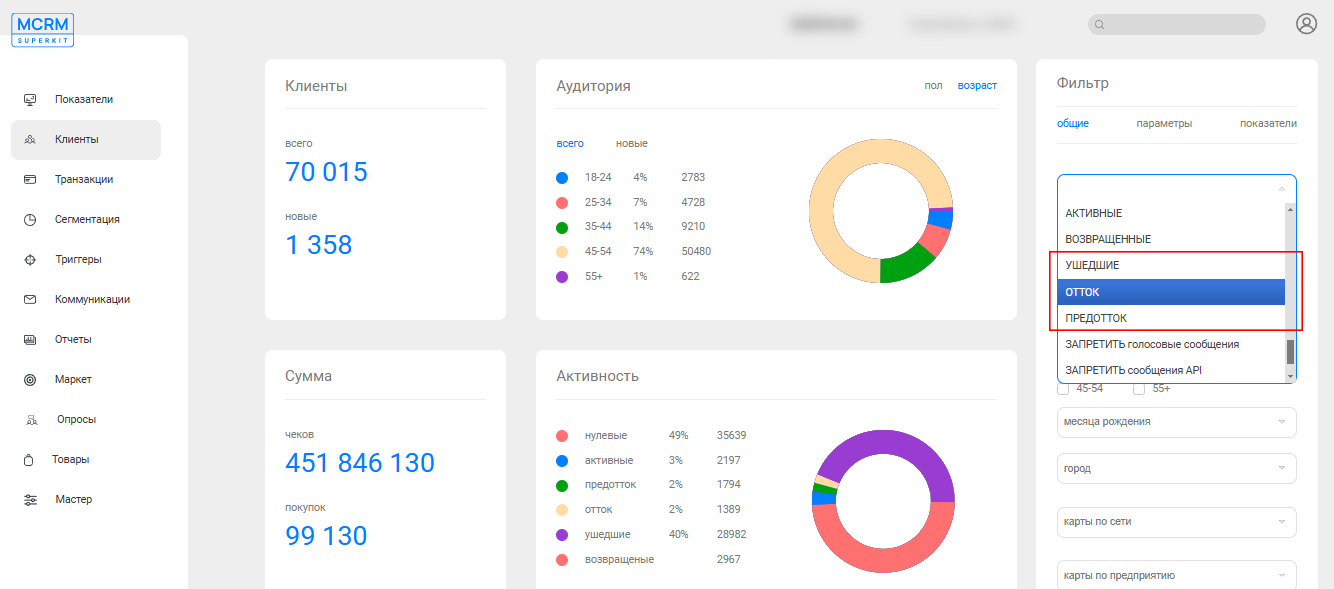The width and height of the screenshot is (1334, 589).
Task: Select ОТТОК in the dropdown list
Action: (x=1171, y=292)
